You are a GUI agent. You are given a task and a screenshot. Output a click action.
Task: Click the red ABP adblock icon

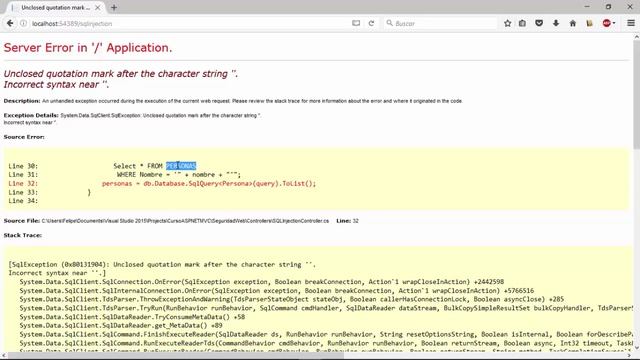point(607,23)
